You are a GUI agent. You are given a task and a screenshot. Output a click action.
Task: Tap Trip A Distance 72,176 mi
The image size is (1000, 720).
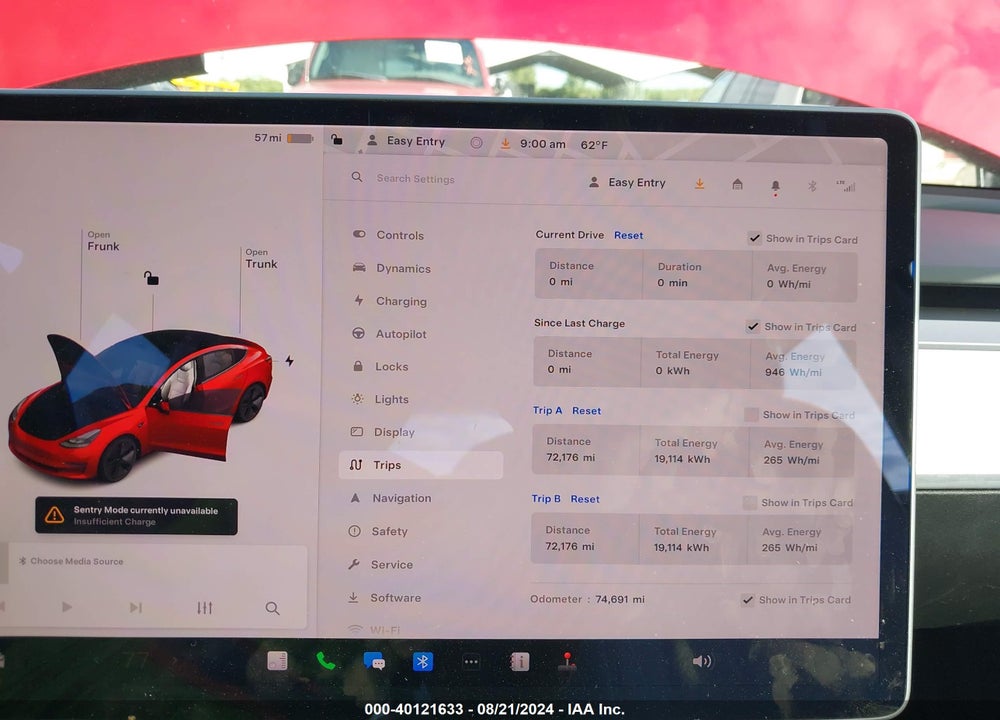point(571,457)
